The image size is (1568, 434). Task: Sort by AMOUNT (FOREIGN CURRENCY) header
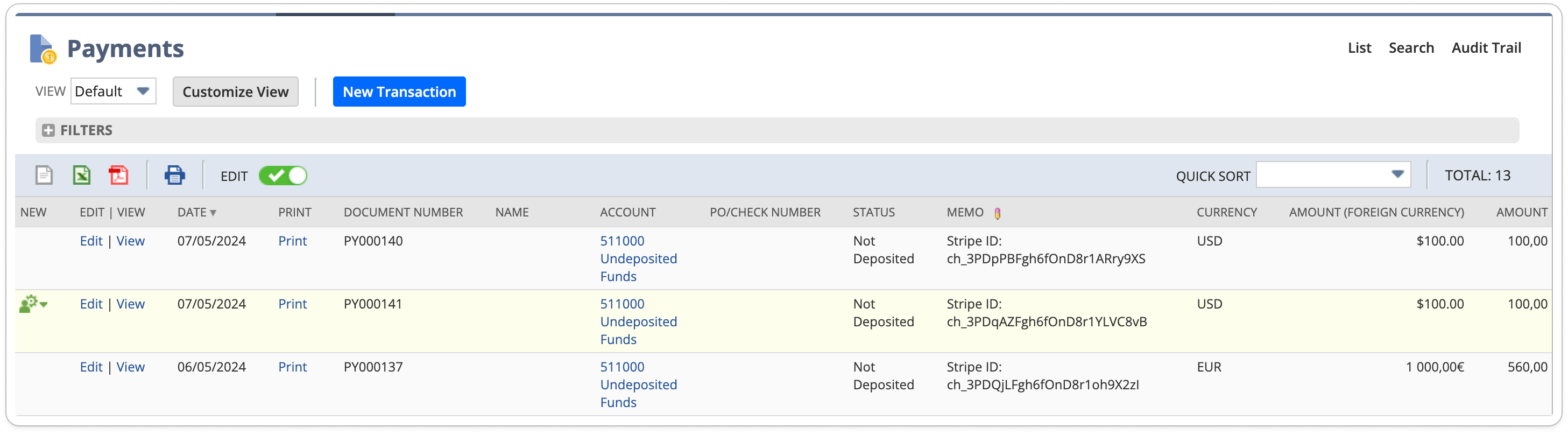click(x=1376, y=213)
